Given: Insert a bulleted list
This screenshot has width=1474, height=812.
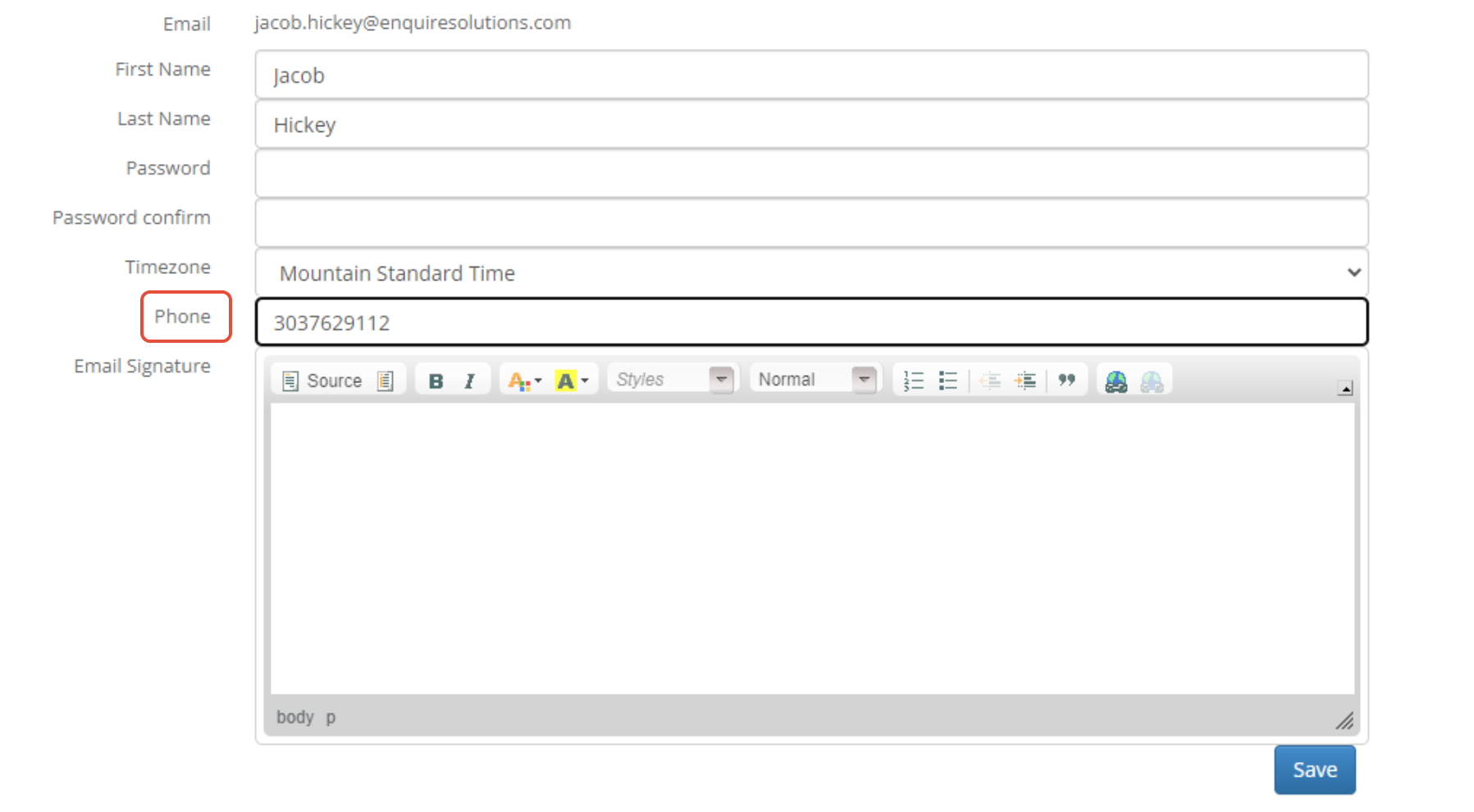Looking at the screenshot, I should pyautogui.click(x=947, y=379).
